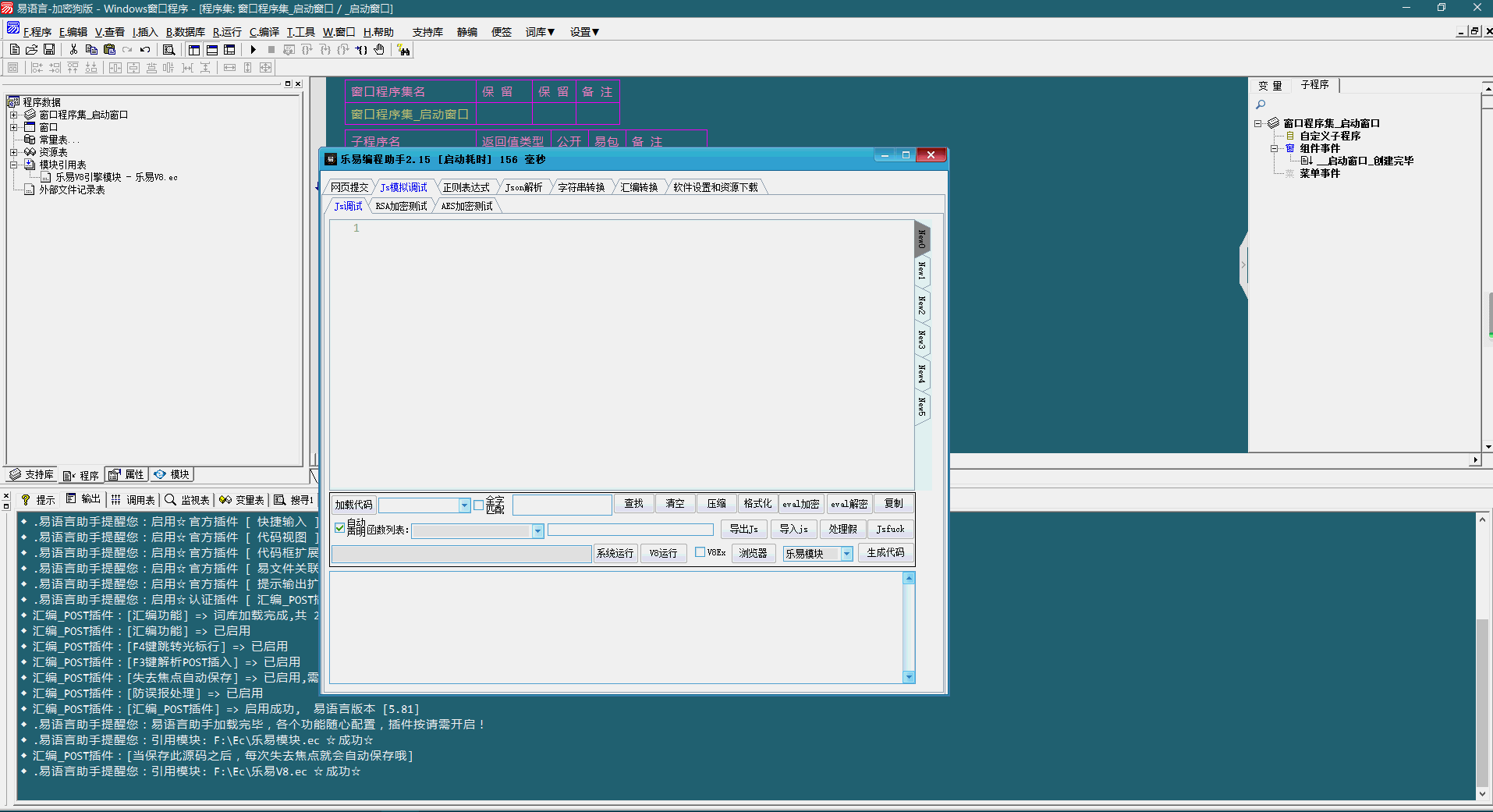Click the Paste clipboard icon
1493x812 pixels.
click(x=109, y=50)
